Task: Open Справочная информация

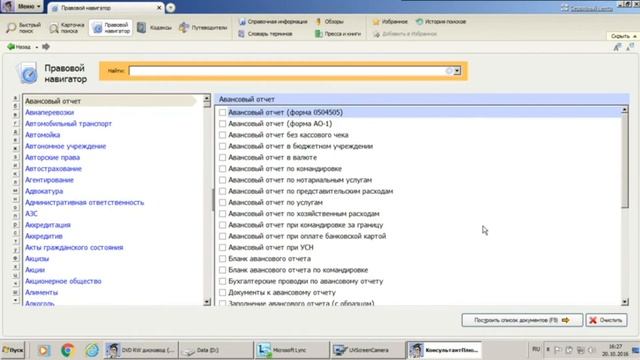Action: coord(273,22)
